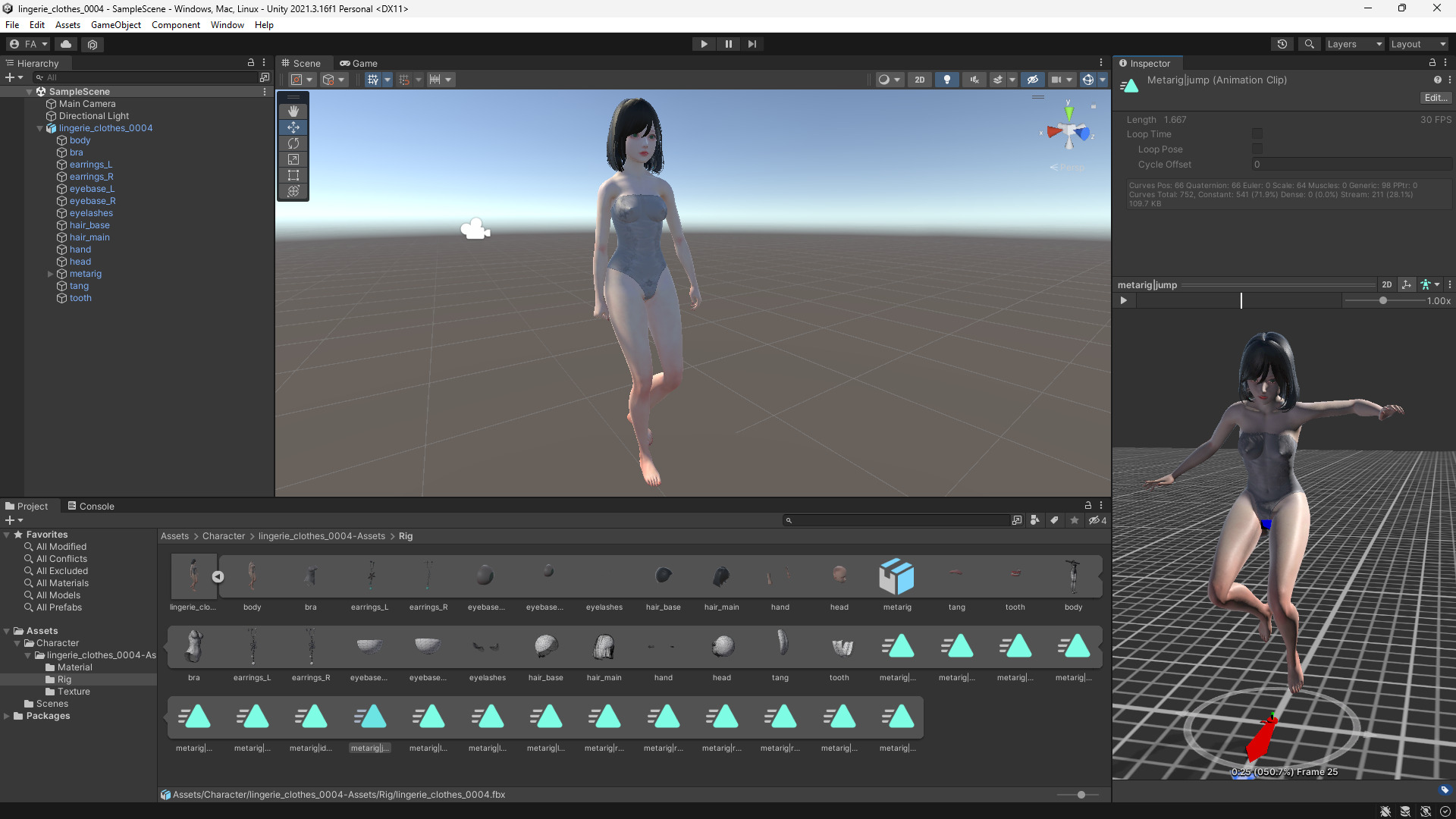Click the Project search field
Viewport: 1456px width, 819px height.
896,520
